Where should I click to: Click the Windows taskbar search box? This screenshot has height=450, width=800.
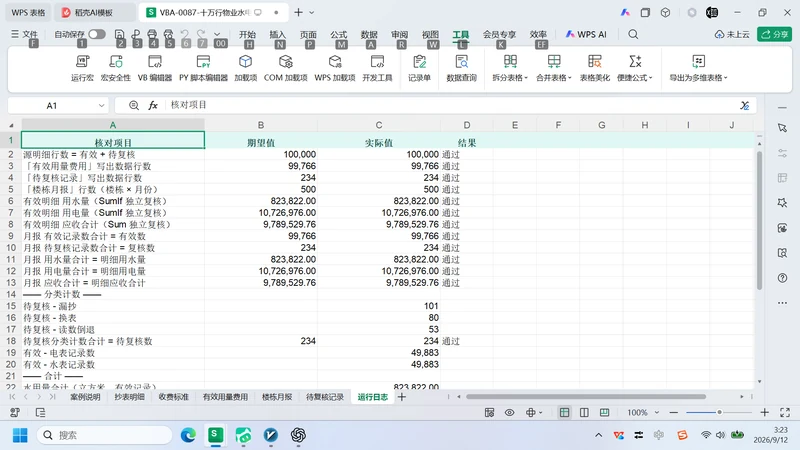(105, 435)
